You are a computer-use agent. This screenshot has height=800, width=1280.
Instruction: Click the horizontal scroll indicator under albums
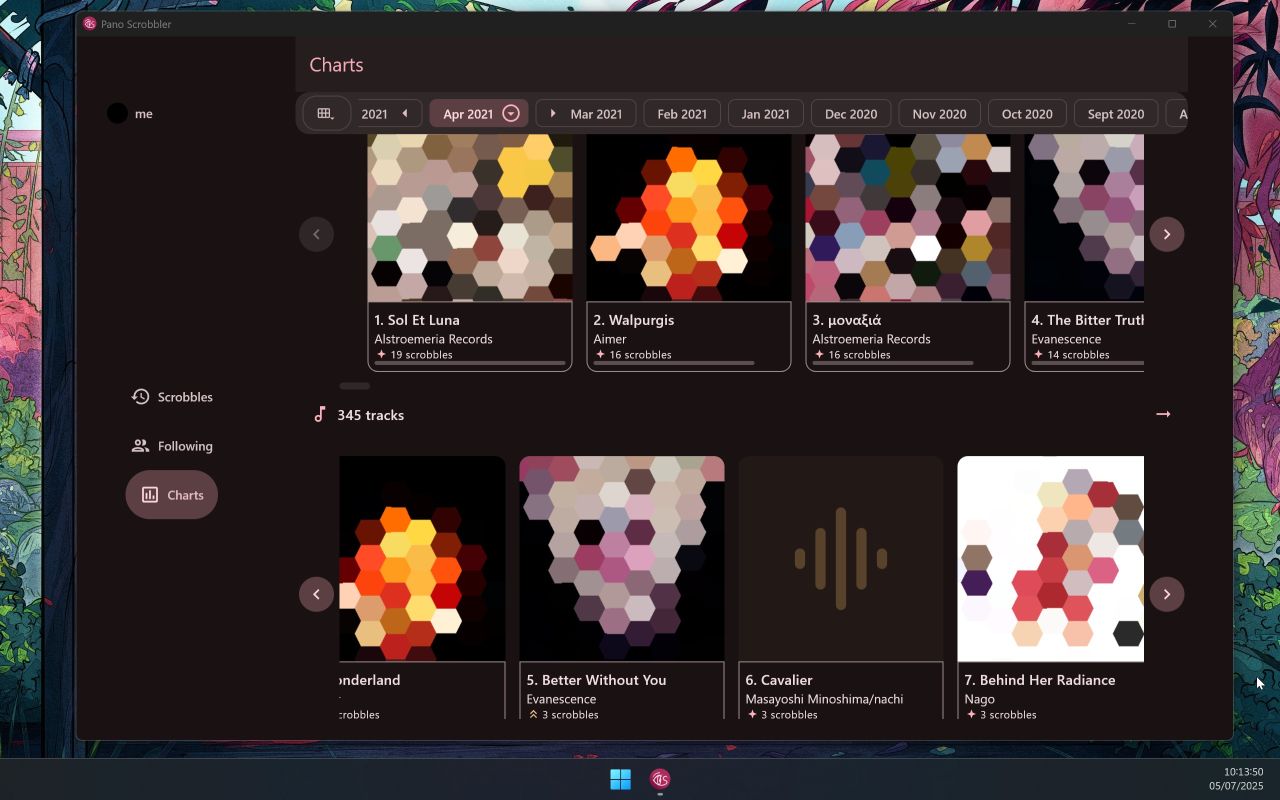(x=355, y=385)
